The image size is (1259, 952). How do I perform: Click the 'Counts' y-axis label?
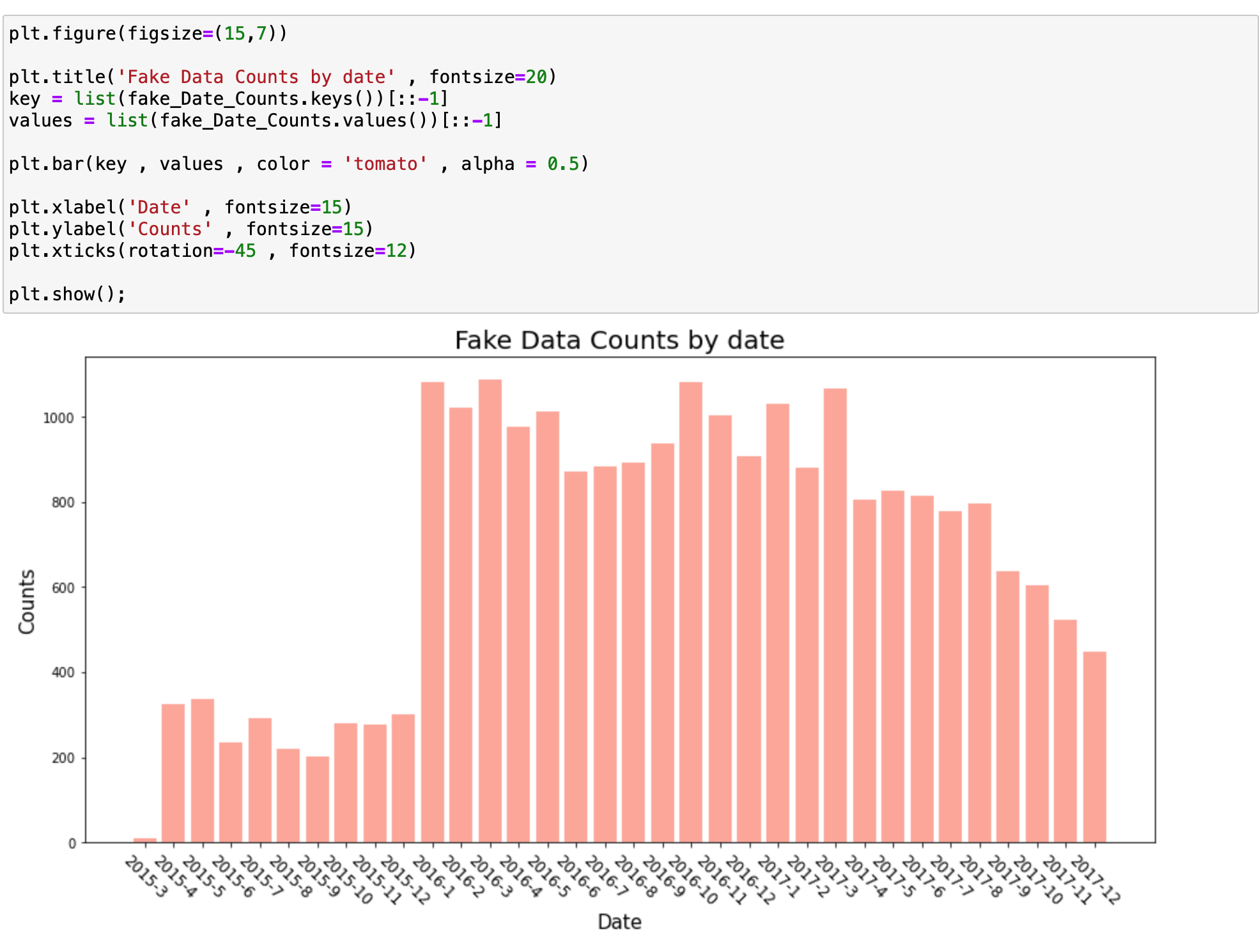pos(27,601)
